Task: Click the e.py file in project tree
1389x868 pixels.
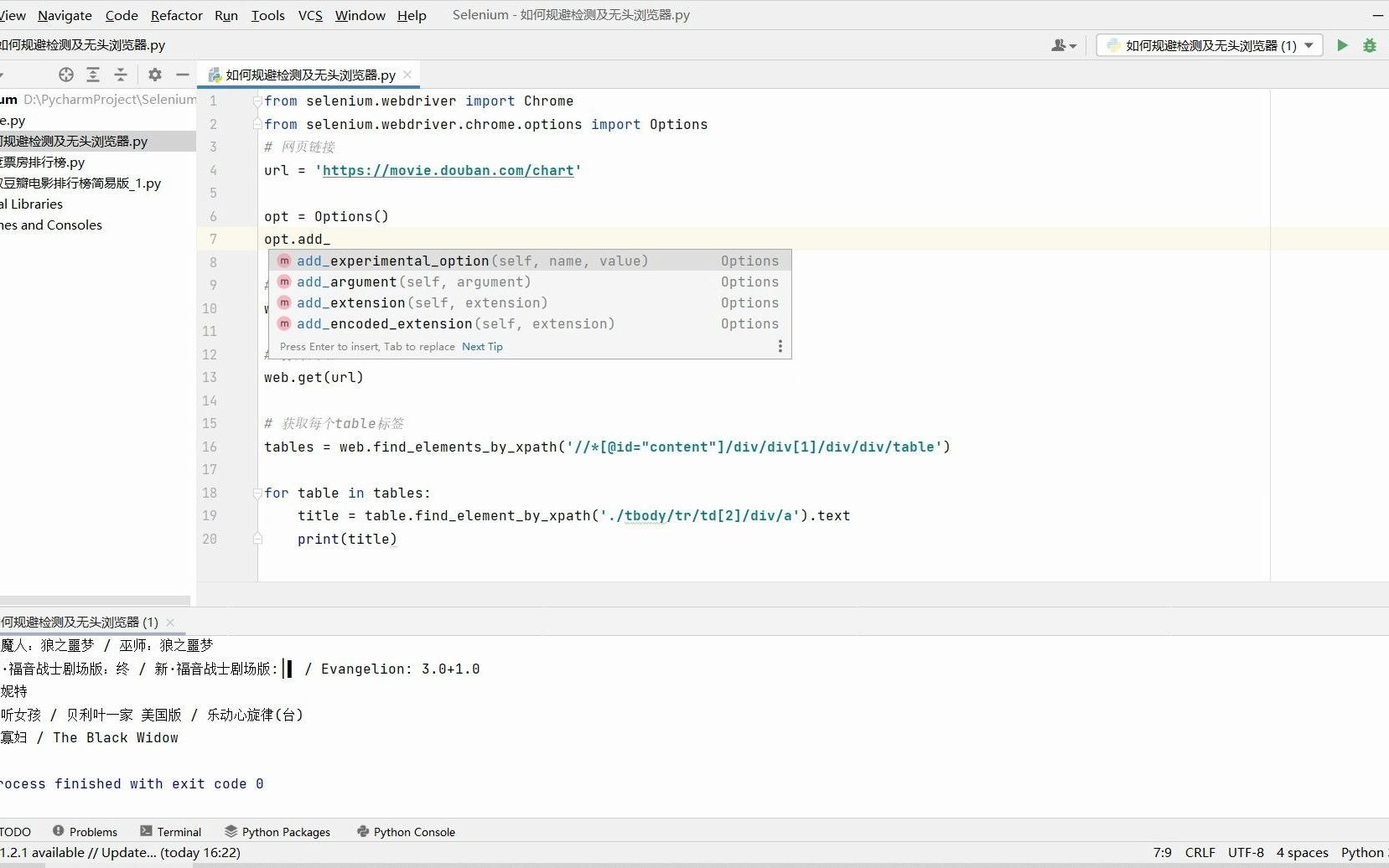Action: point(13,120)
